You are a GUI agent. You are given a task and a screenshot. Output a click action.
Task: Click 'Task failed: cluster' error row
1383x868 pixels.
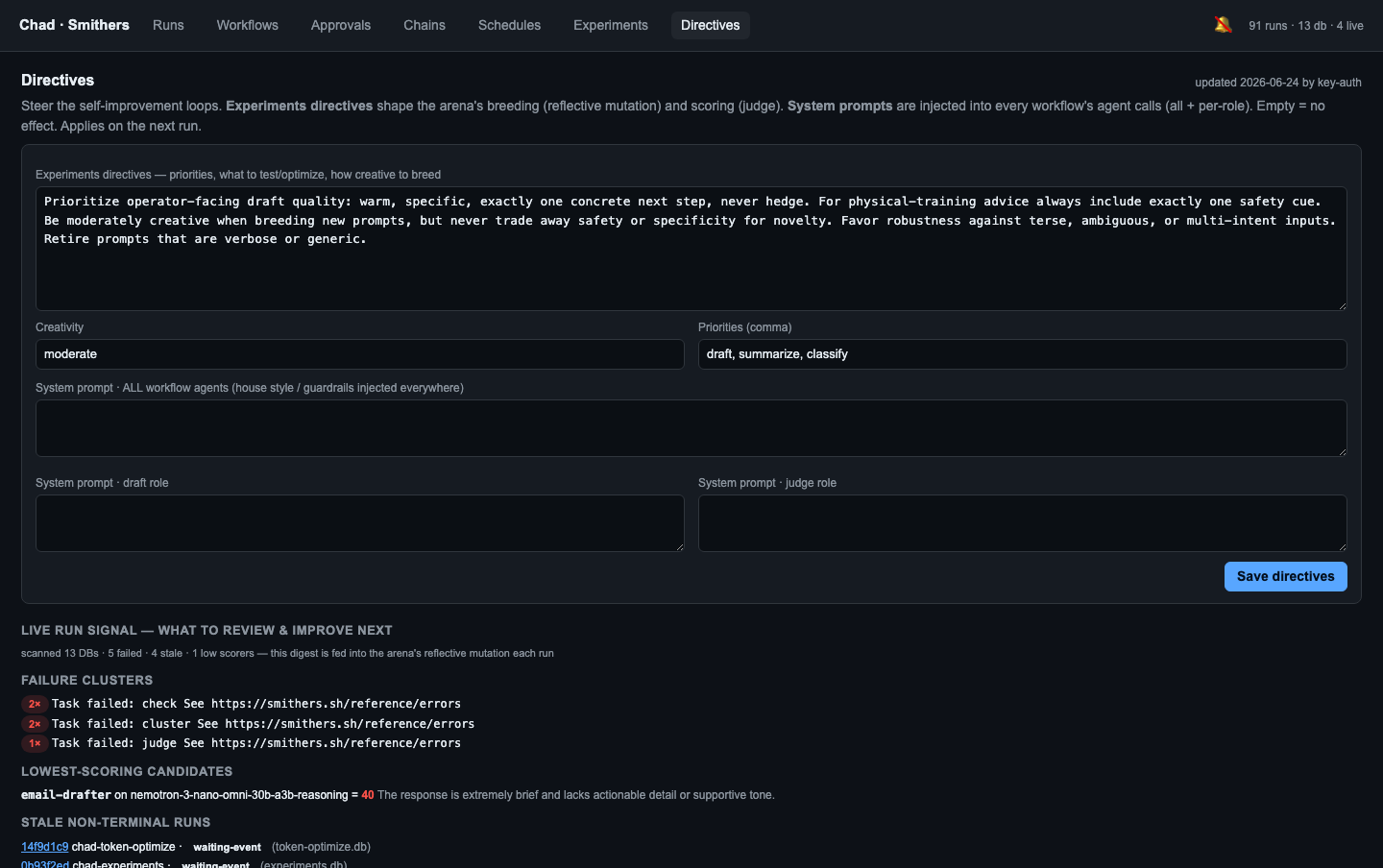(263, 724)
